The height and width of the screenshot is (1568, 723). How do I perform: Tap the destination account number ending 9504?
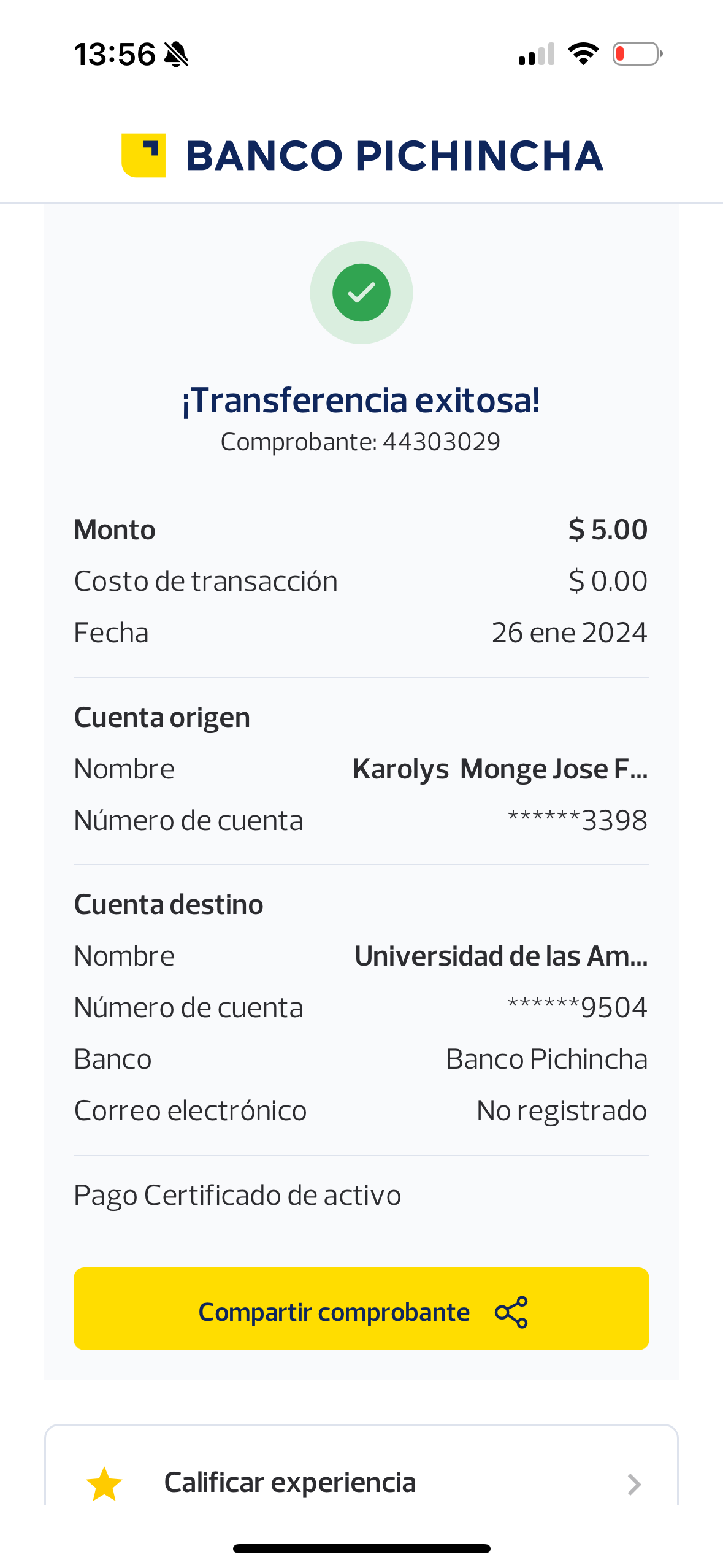coord(577,1007)
